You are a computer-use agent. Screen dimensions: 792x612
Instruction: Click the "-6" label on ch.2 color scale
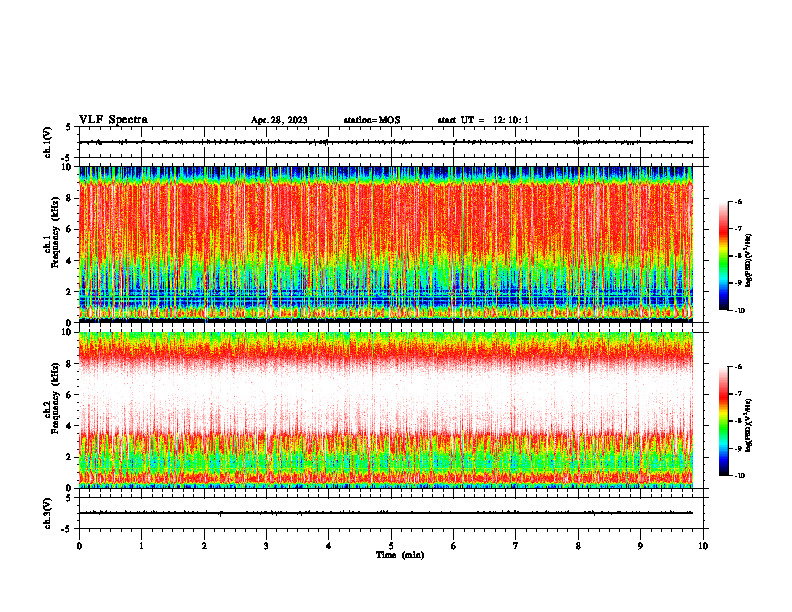[738, 367]
